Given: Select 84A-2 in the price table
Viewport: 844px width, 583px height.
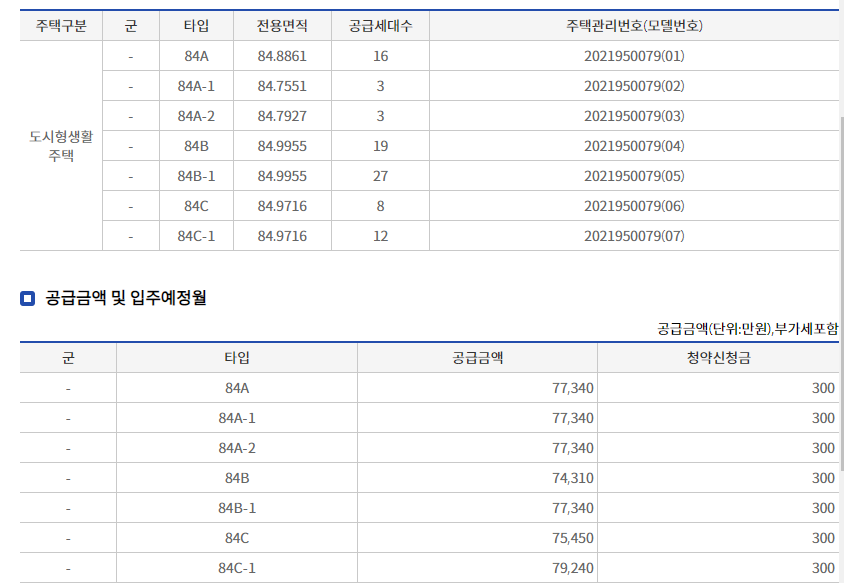Looking at the screenshot, I should pos(237,448).
